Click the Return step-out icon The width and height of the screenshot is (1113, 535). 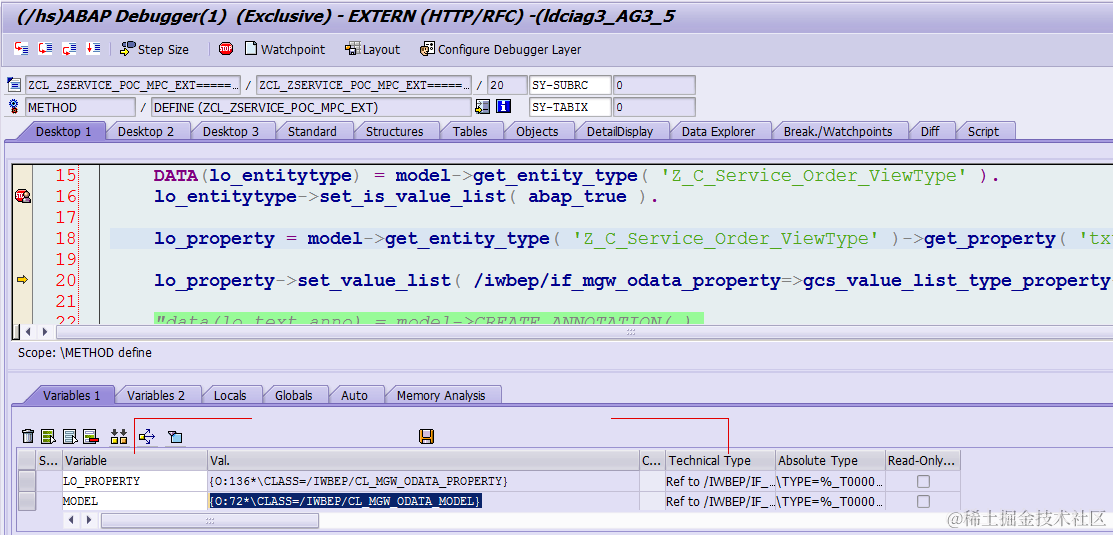pos(69,49)
